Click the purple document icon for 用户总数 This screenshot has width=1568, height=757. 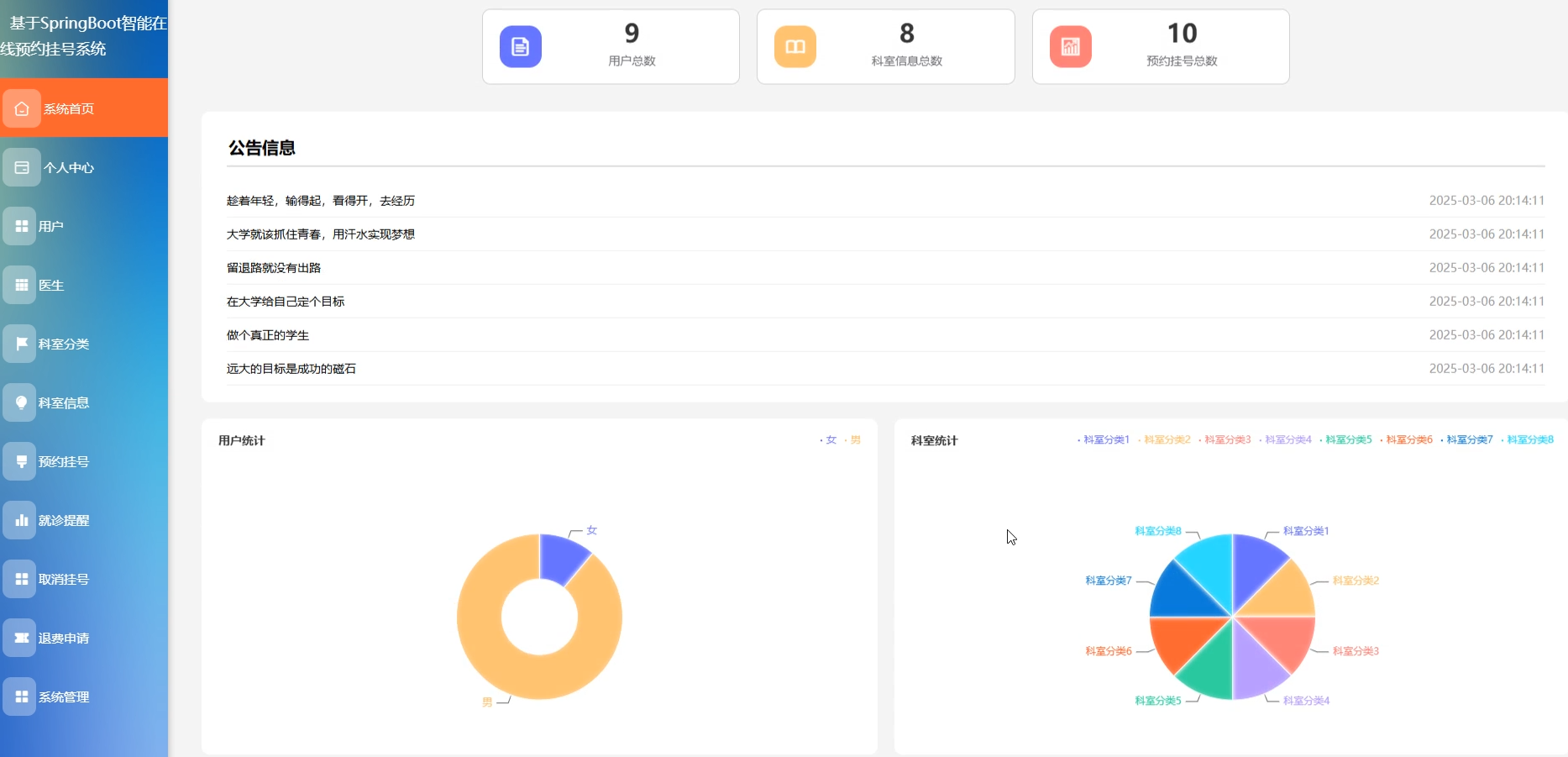pyautogui.click(x=521, y=46)
